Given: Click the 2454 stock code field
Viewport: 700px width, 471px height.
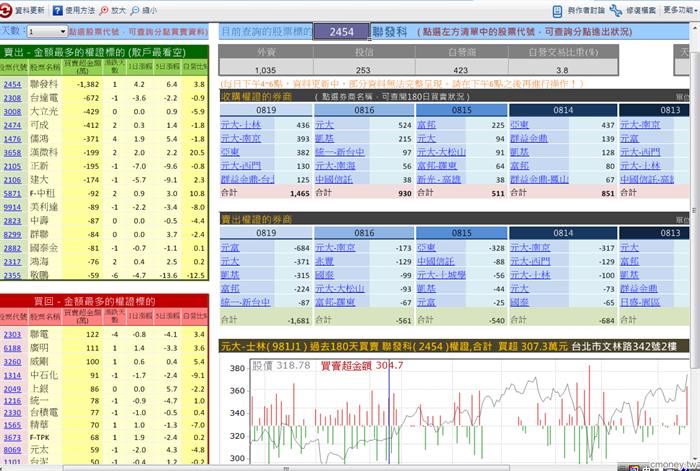Looking at the screenshot, I should coord(342,32).
